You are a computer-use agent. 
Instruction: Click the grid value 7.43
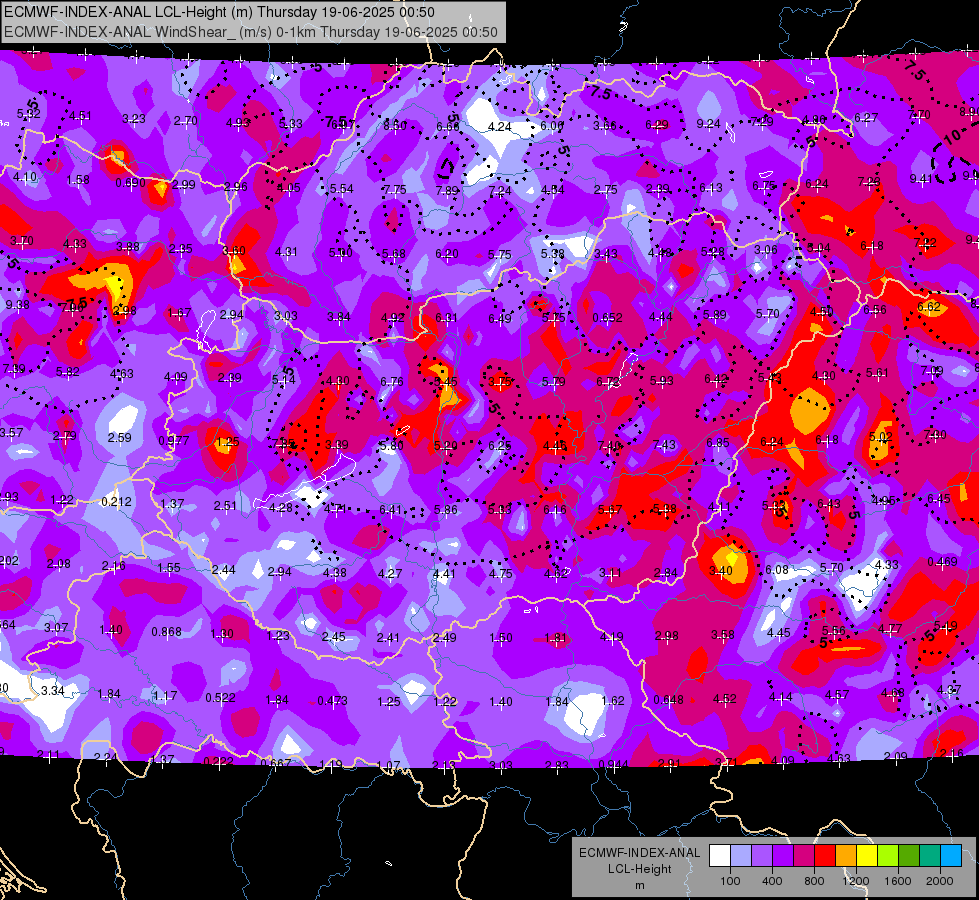[664, 444]
